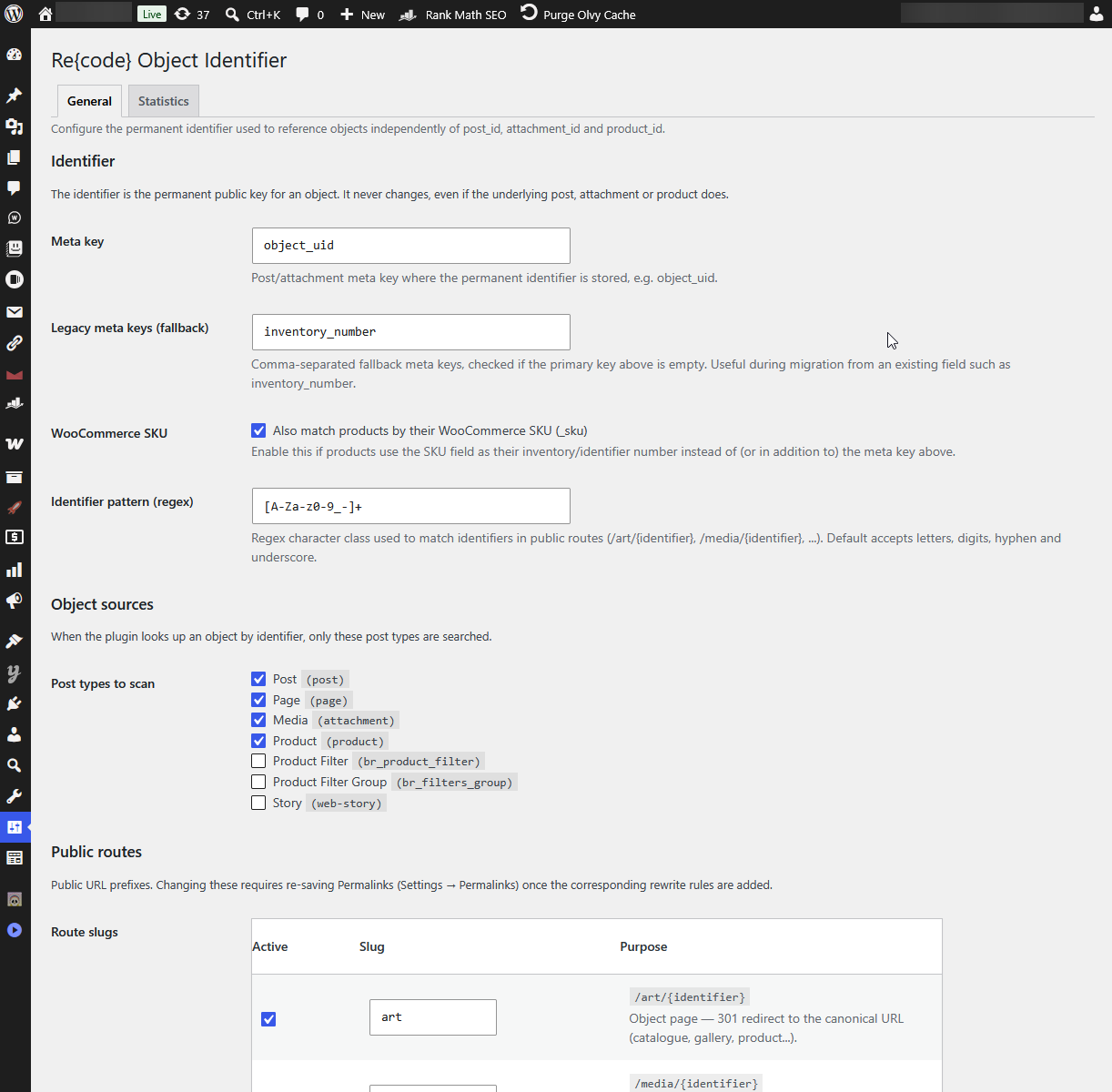Open Settings sliders sidebar icon
The image size is (1112, 1092).
coord(14,827)
